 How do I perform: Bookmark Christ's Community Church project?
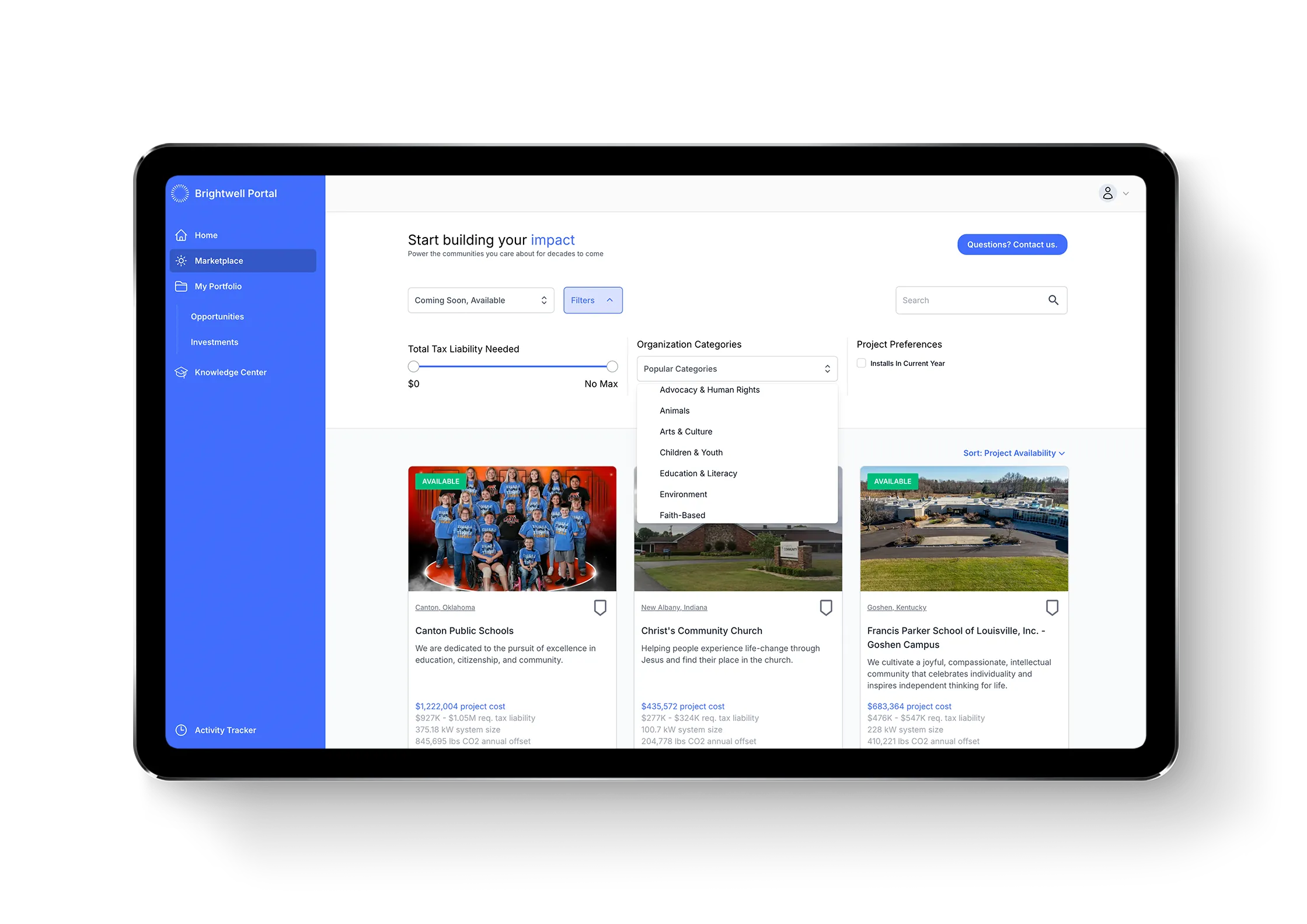(x=825, y=608)
